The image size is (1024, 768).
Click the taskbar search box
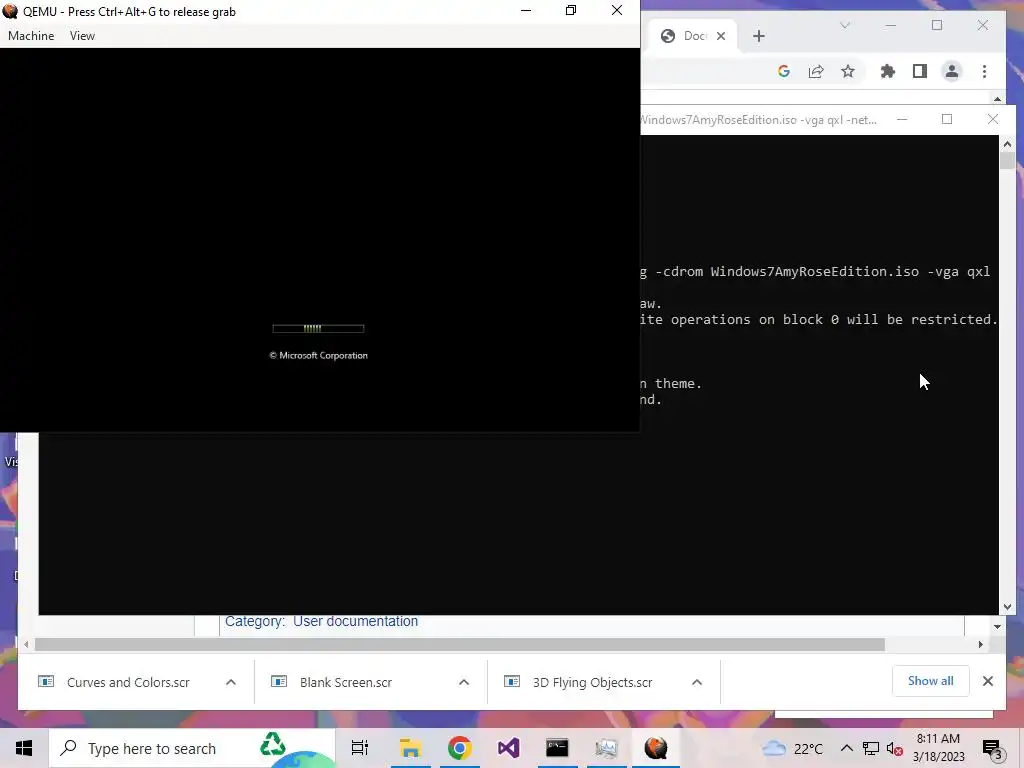point(192,748)
